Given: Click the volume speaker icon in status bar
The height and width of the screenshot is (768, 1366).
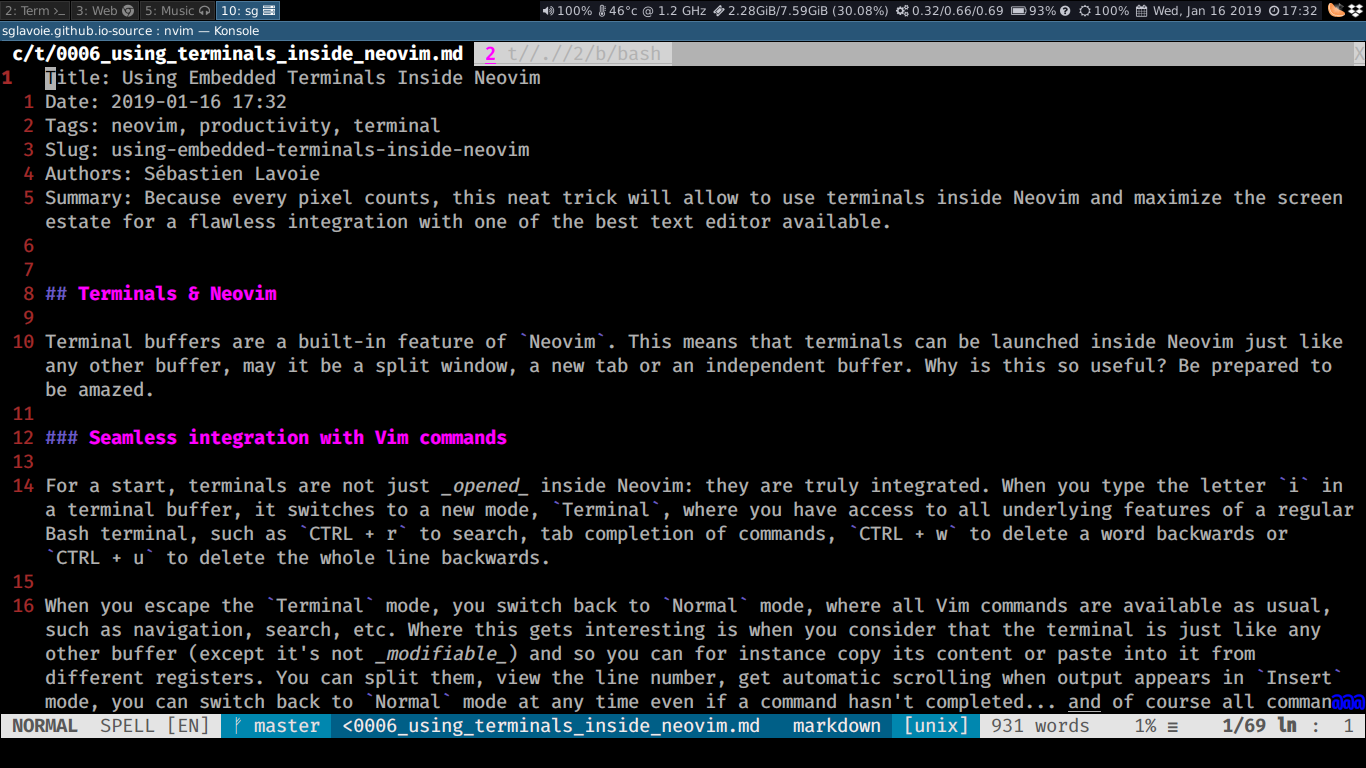Looking at the screenshot, I should pyautogui.click(x=548, y=11).
